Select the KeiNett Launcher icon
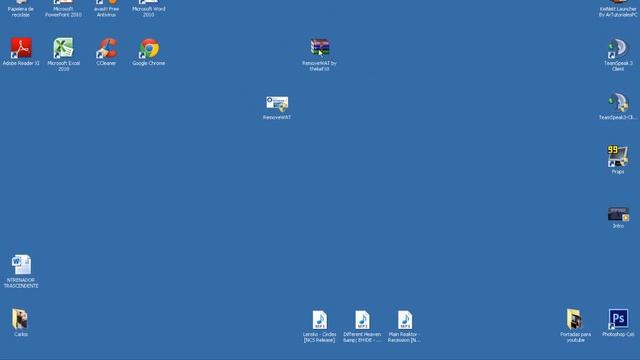The image size is (640, 360). point(618,8)
